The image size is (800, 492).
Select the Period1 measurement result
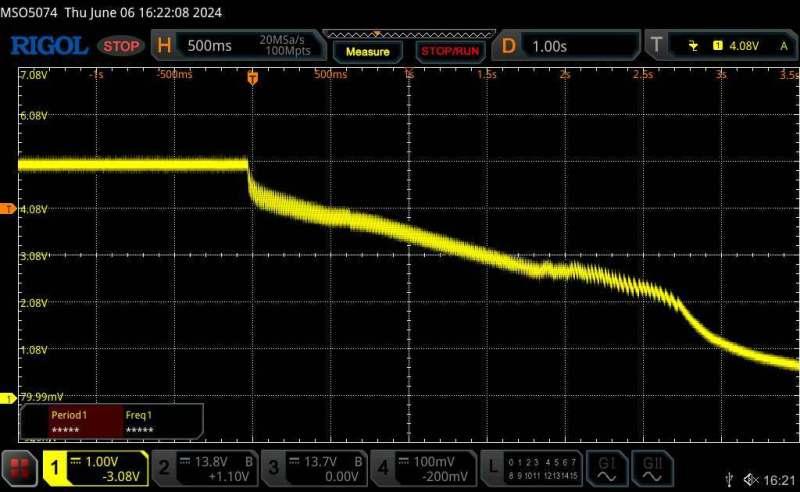[x=70, y=421]
